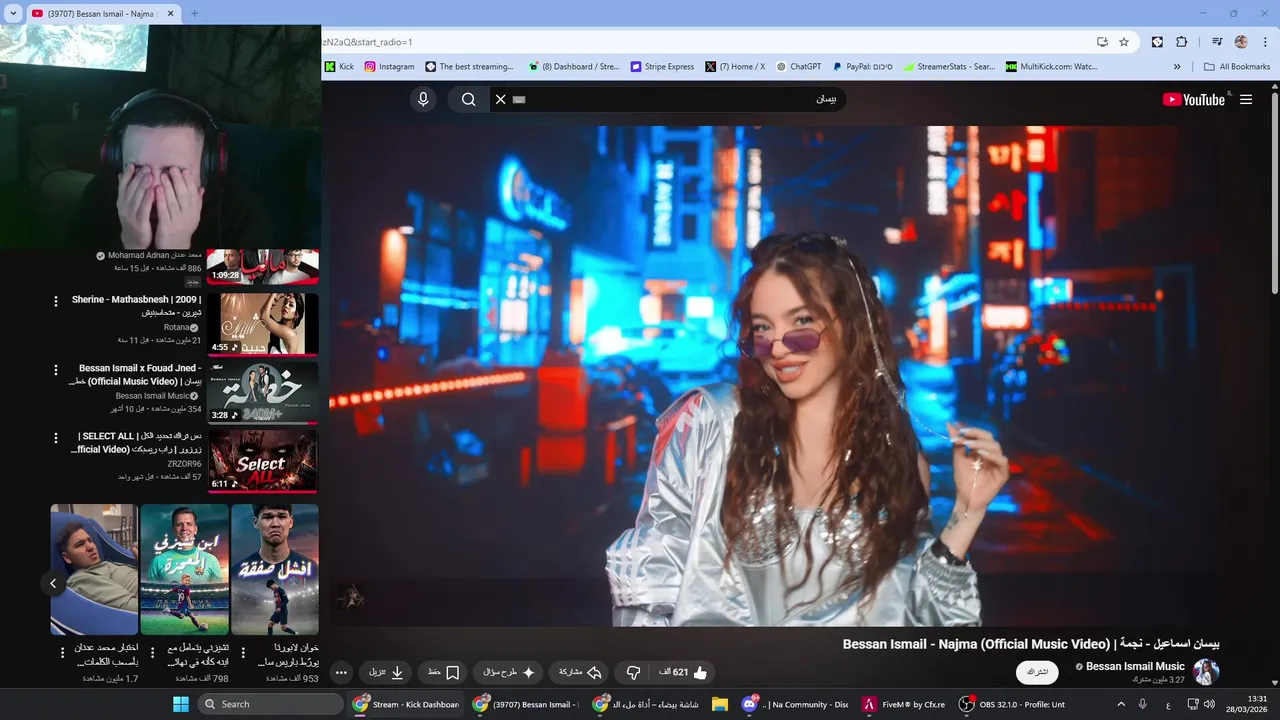Image resolution: width=1280 pixels, height=720 pixels.
Task: Switch to FiveM by Cfx.re in the taskbar
Action: (x=905, y=704)
